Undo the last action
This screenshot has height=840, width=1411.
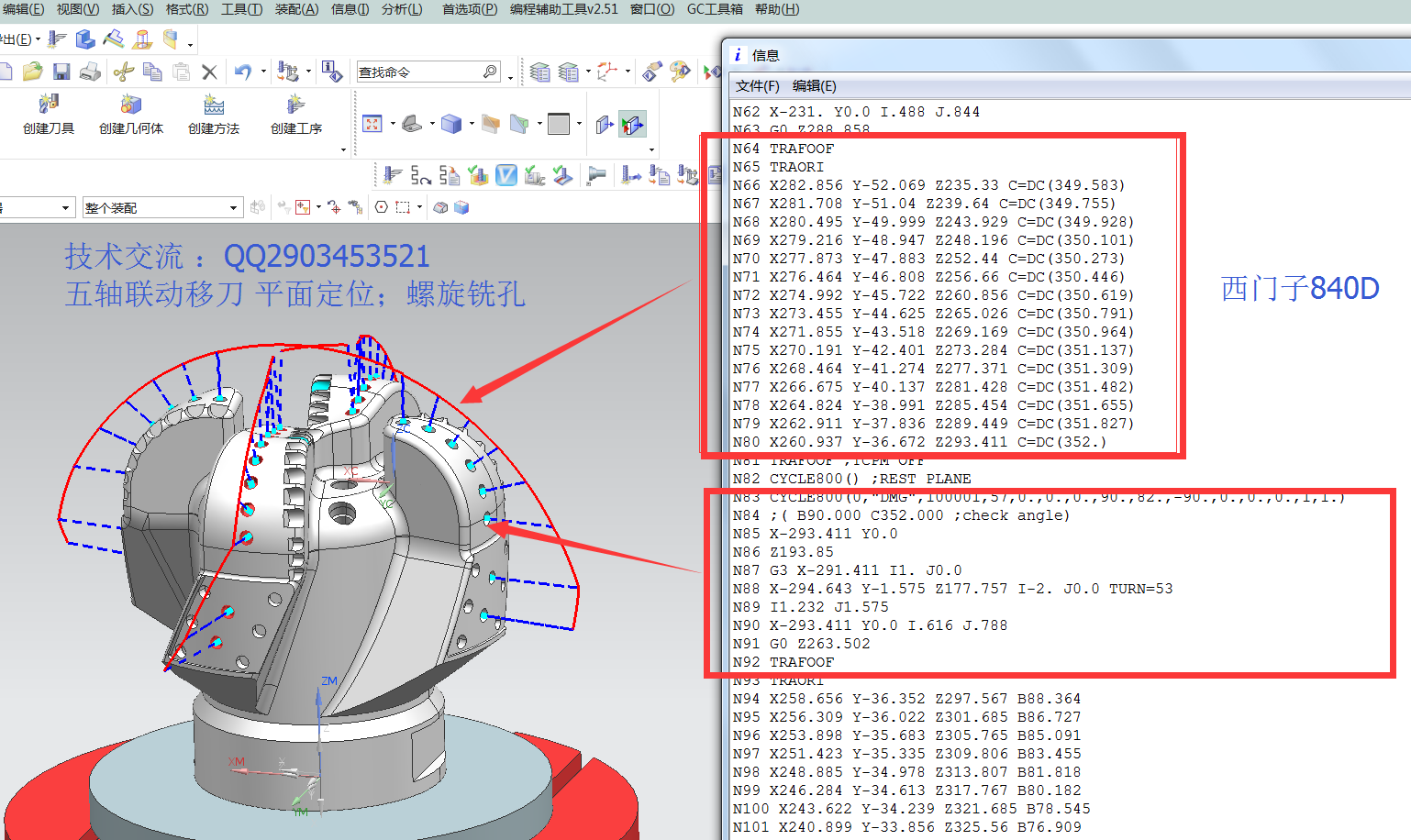tap(242, 72)
